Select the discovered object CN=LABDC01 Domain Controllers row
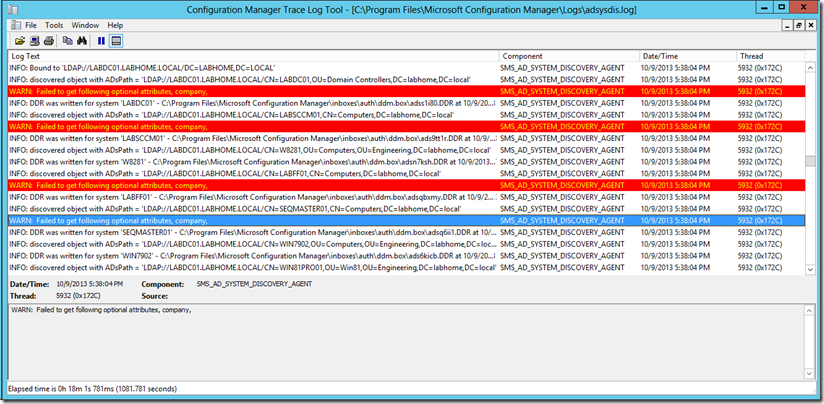Screen dimensions: 824x404 (x=406, y=79)
